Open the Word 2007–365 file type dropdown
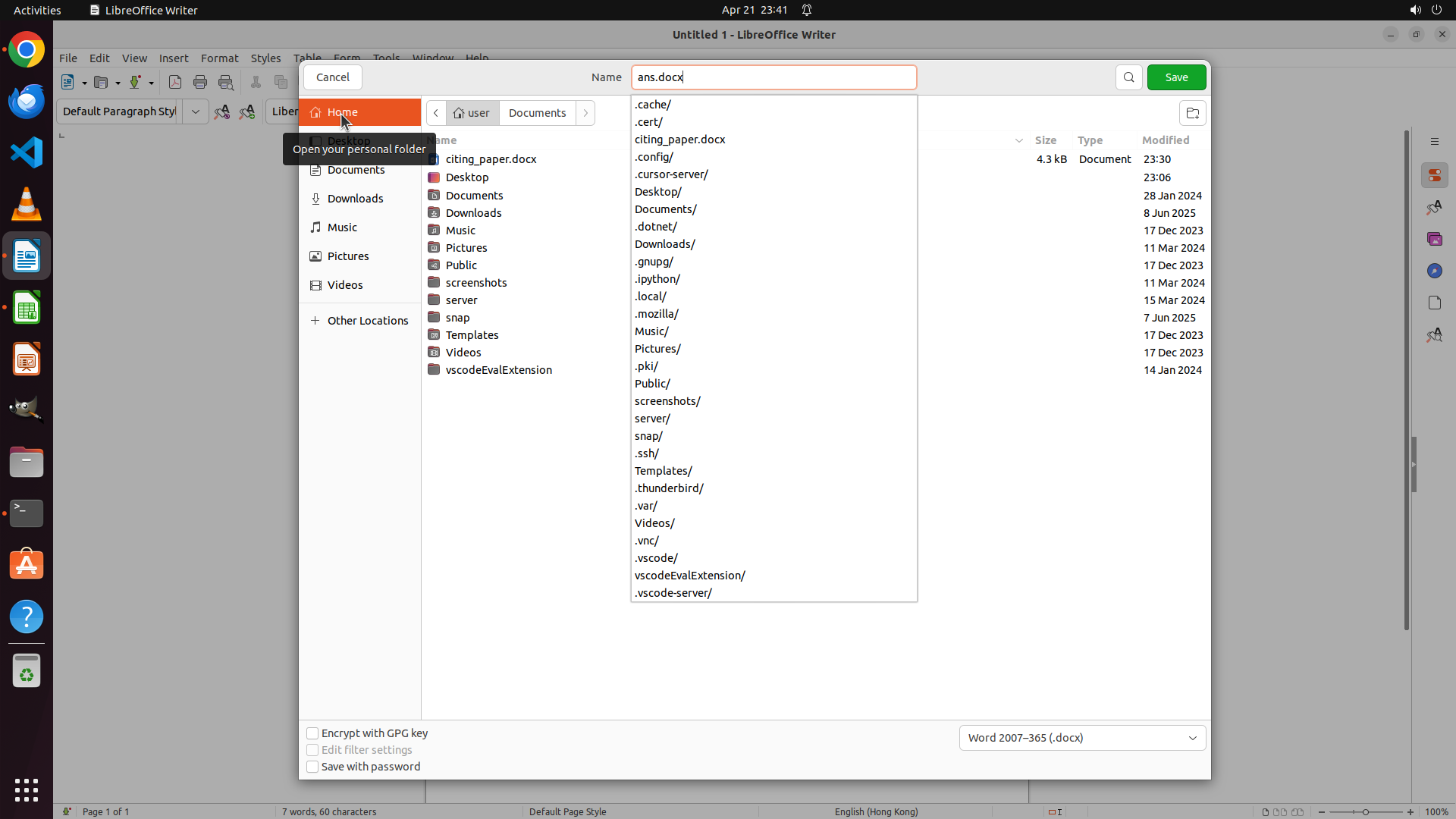The width and height of the screenshot is (1456, 819). pos(1082,738)
